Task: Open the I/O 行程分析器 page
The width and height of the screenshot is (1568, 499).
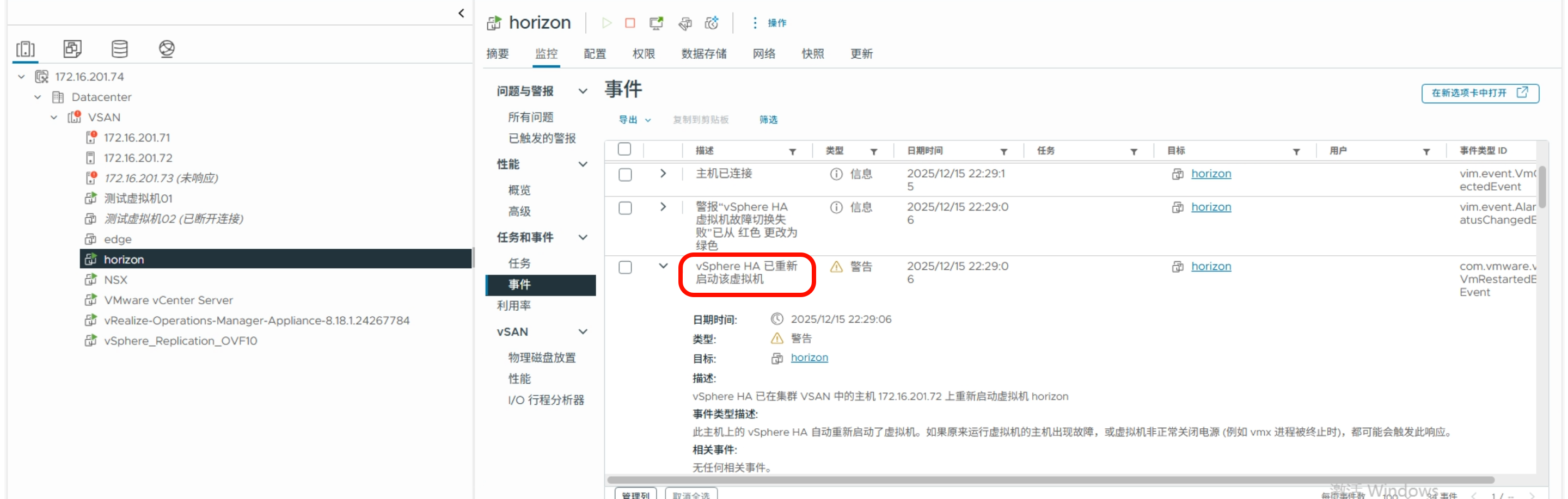Action: point(546,400)
